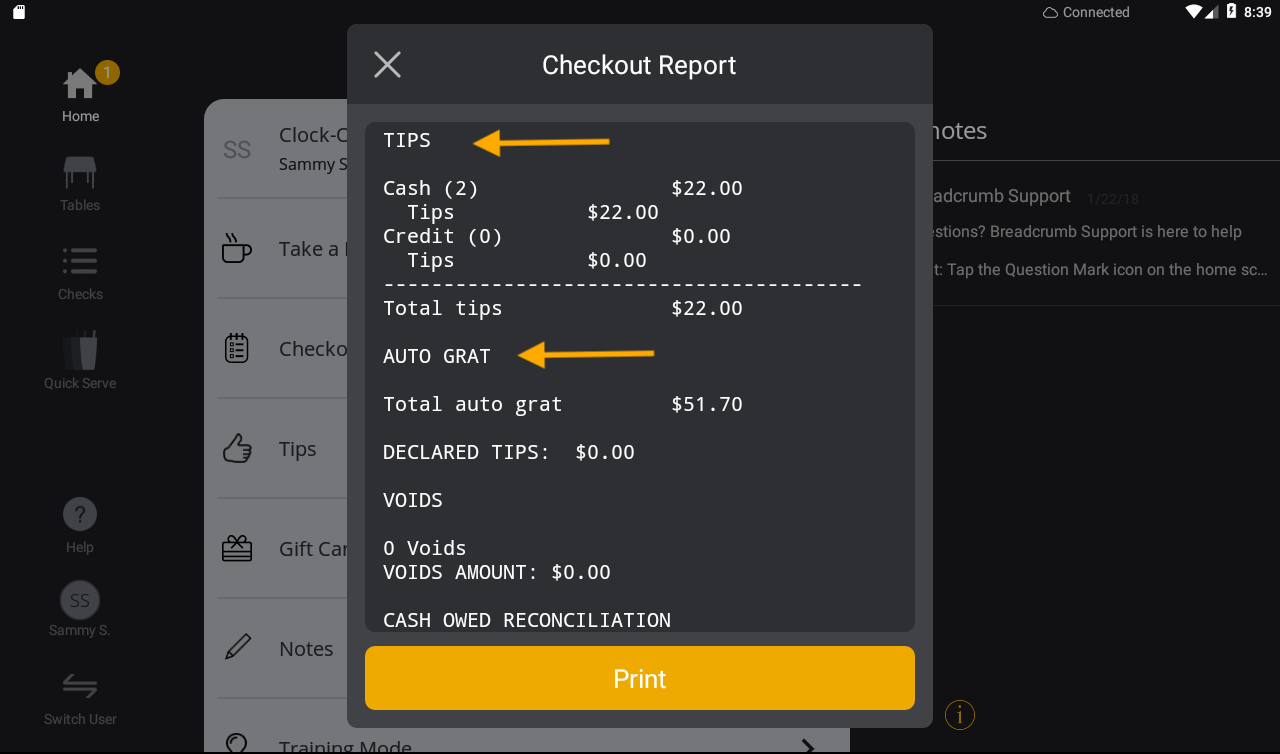Image resolution: width=1280 pixels, height=754 pixels.
Task: Open the yellow info circle icon
Action: click(959, 715)
